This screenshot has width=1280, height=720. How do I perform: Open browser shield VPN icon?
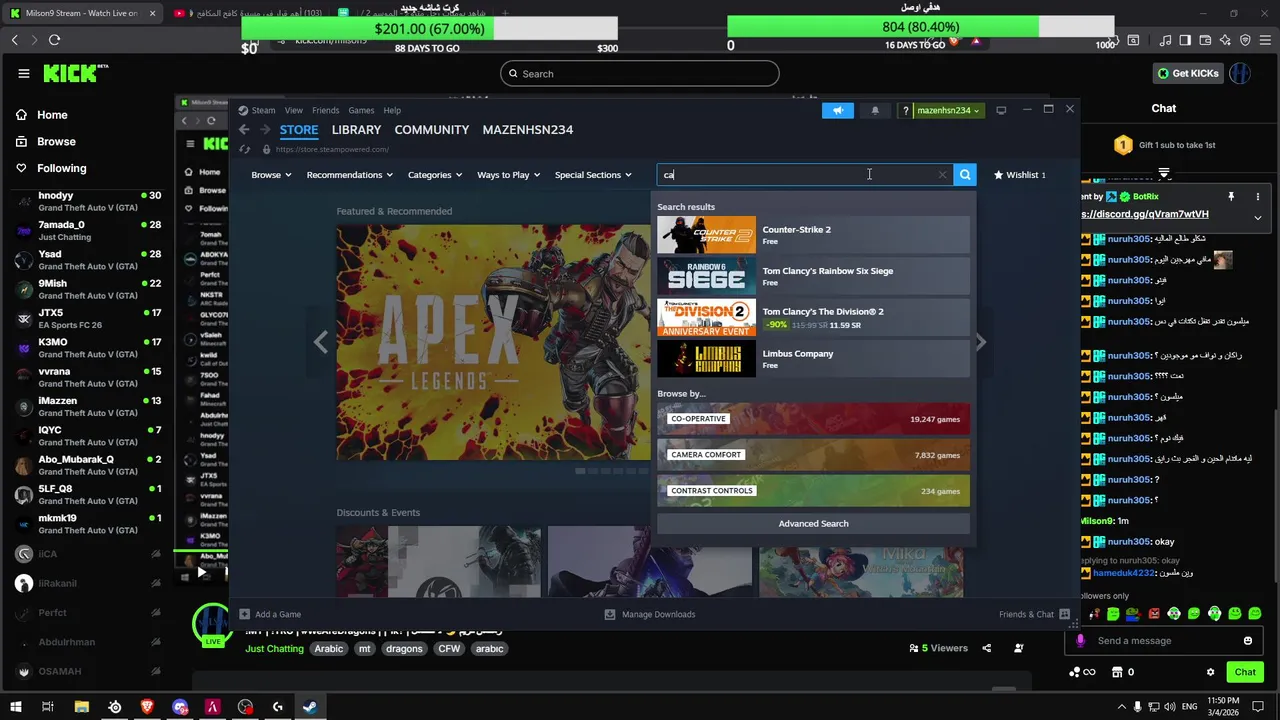click(x=1245, y=40)
